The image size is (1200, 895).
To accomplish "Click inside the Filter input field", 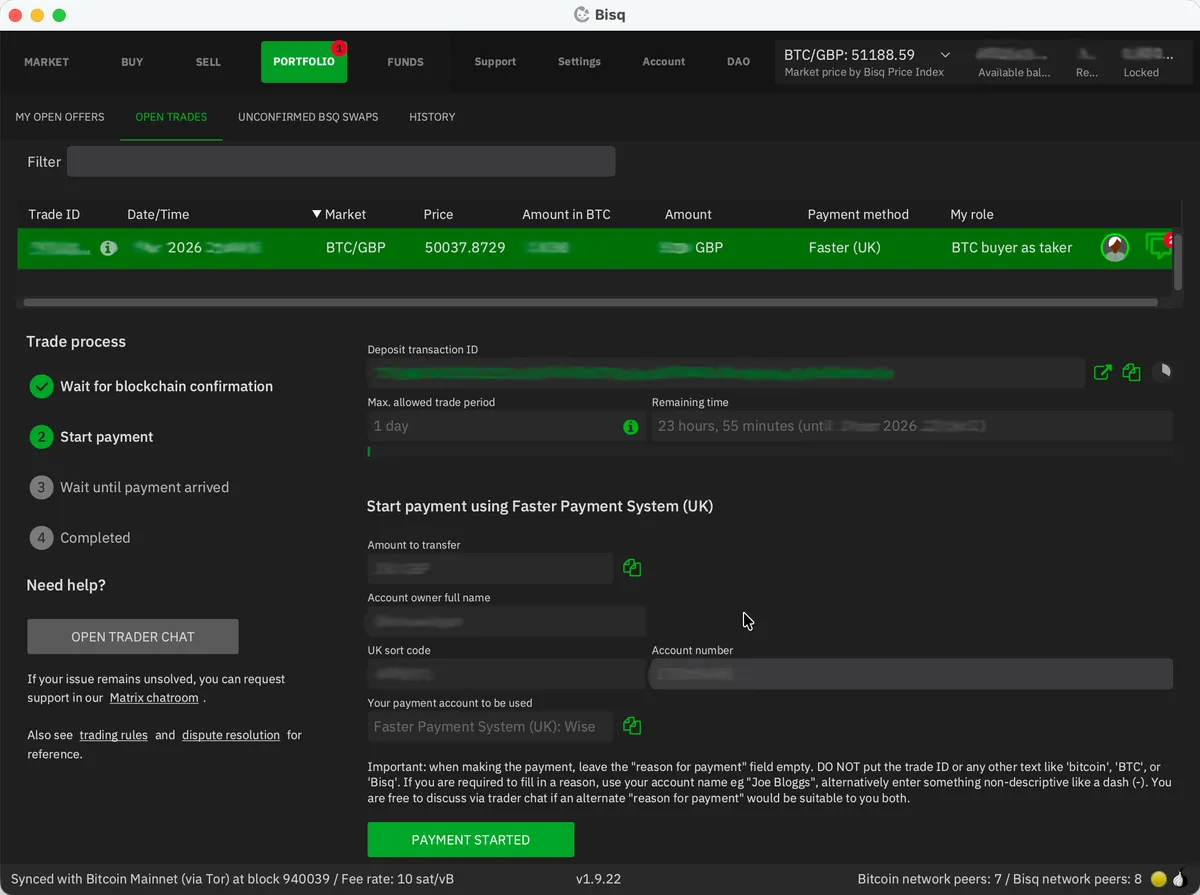I will click(x=340, y=161).
